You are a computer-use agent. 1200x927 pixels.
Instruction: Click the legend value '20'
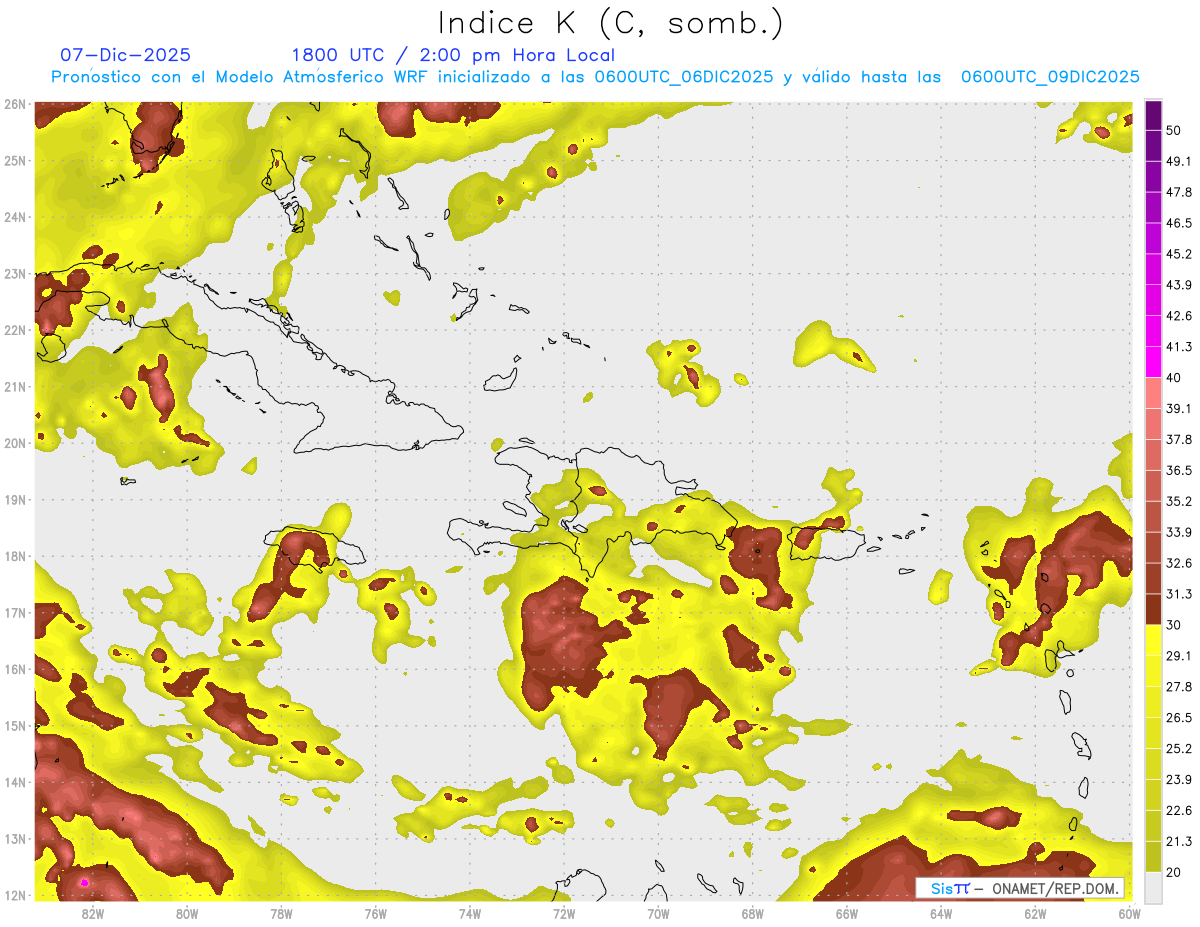click(1174, 873)
